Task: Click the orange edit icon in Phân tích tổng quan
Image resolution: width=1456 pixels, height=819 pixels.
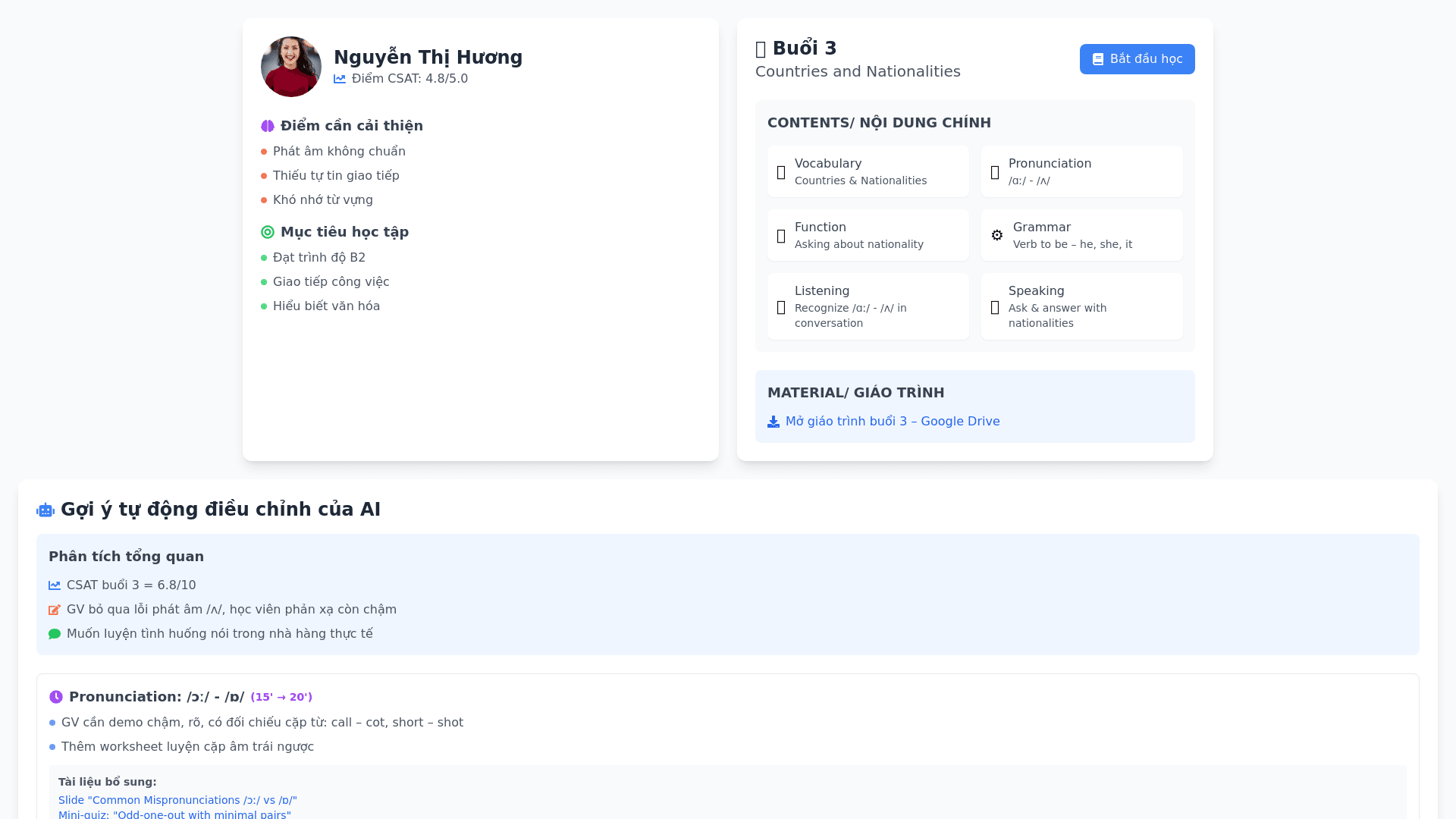Action: 55,610
